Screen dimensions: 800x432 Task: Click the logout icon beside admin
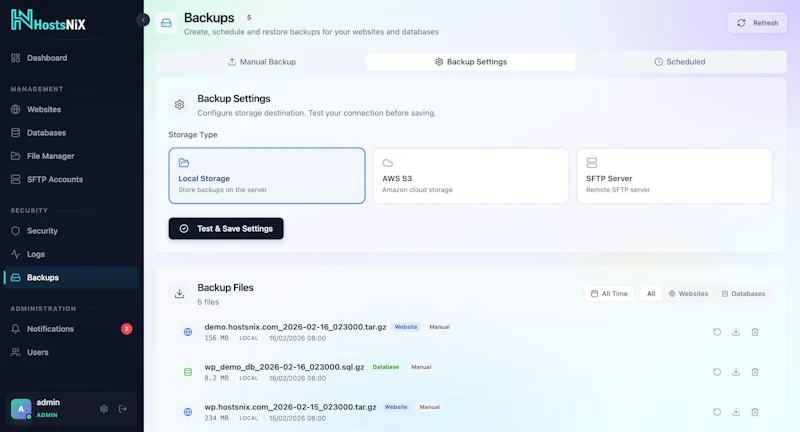[123, 409]
